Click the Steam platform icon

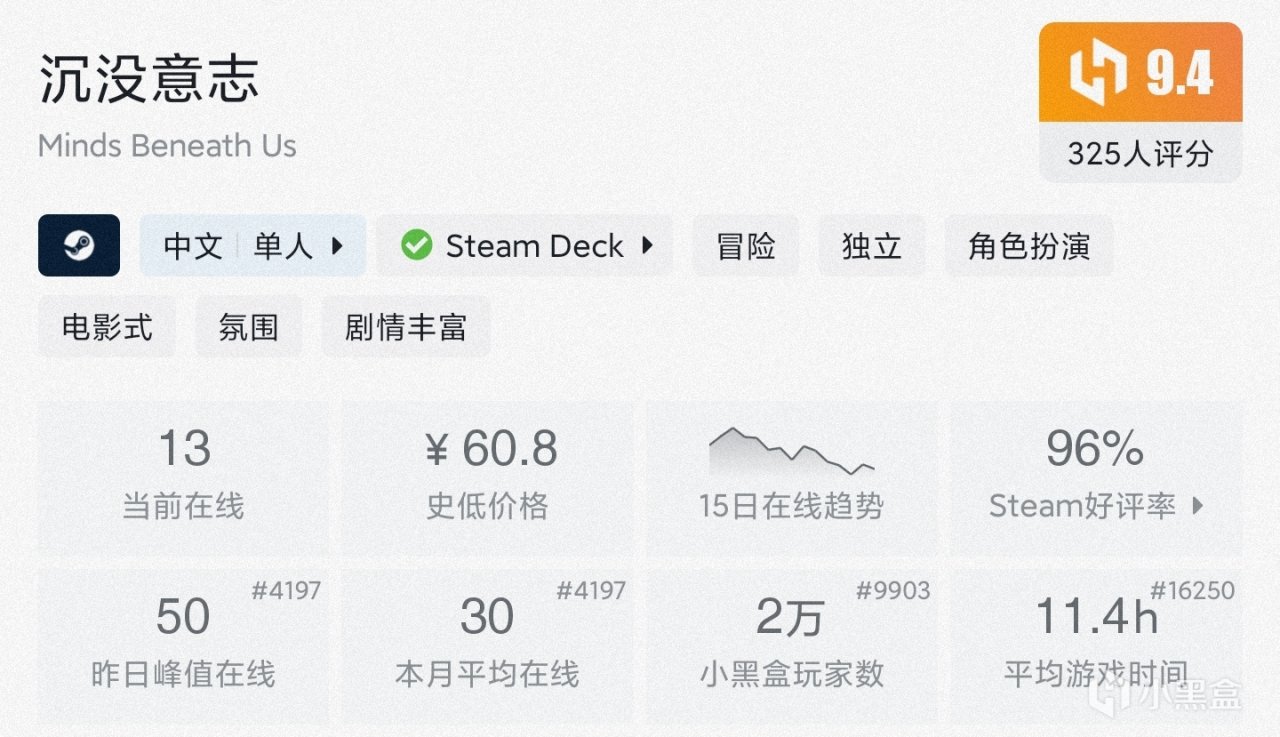pyautogui.click(x=79, y=245)
